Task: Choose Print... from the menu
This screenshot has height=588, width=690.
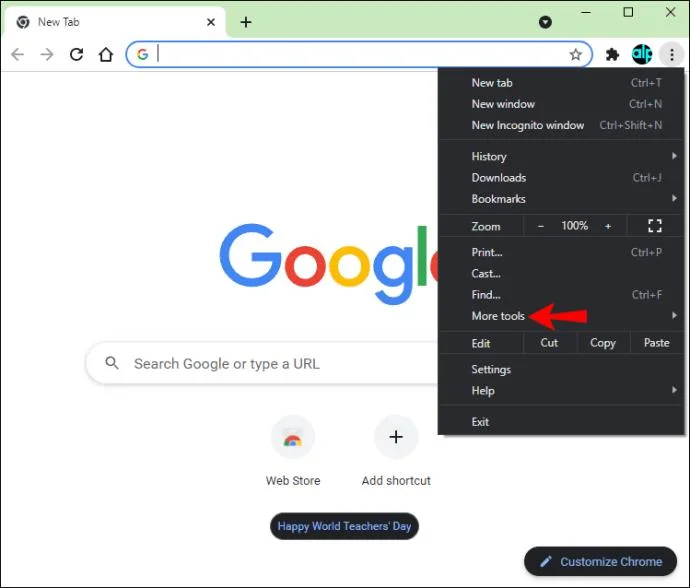Action: tap(562, 252)
